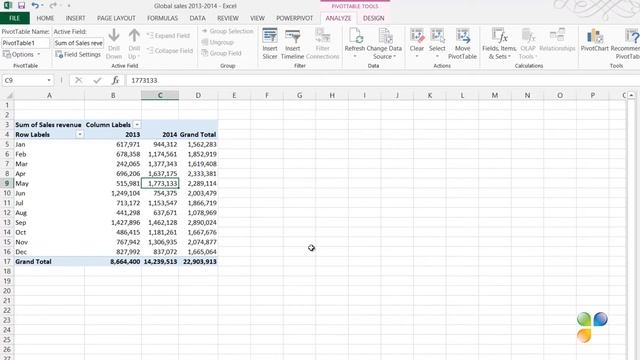Open Change Data Source
This screenshot has width=640, height=360.
tap(384, 44)
